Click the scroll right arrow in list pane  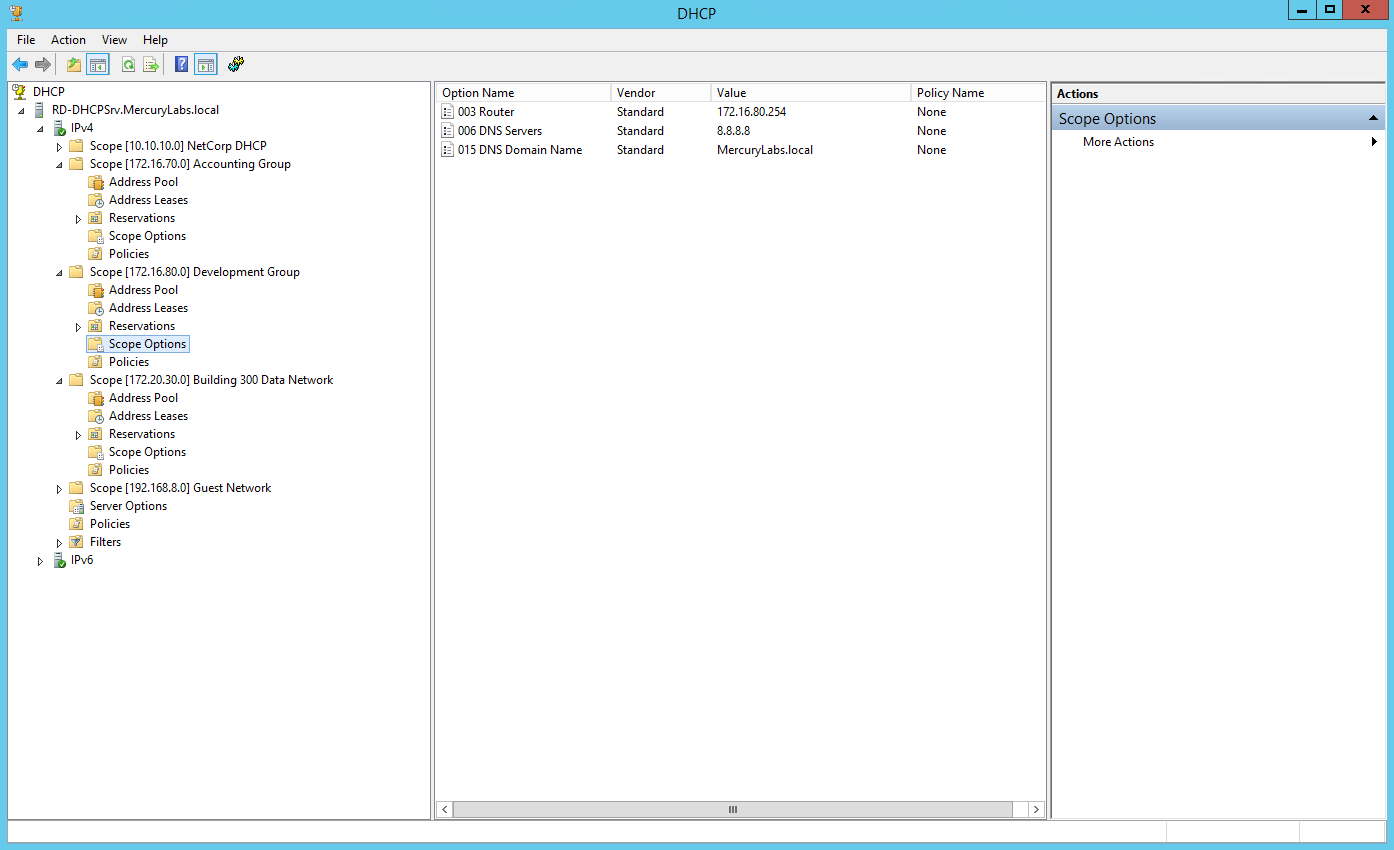(1036, 809)
